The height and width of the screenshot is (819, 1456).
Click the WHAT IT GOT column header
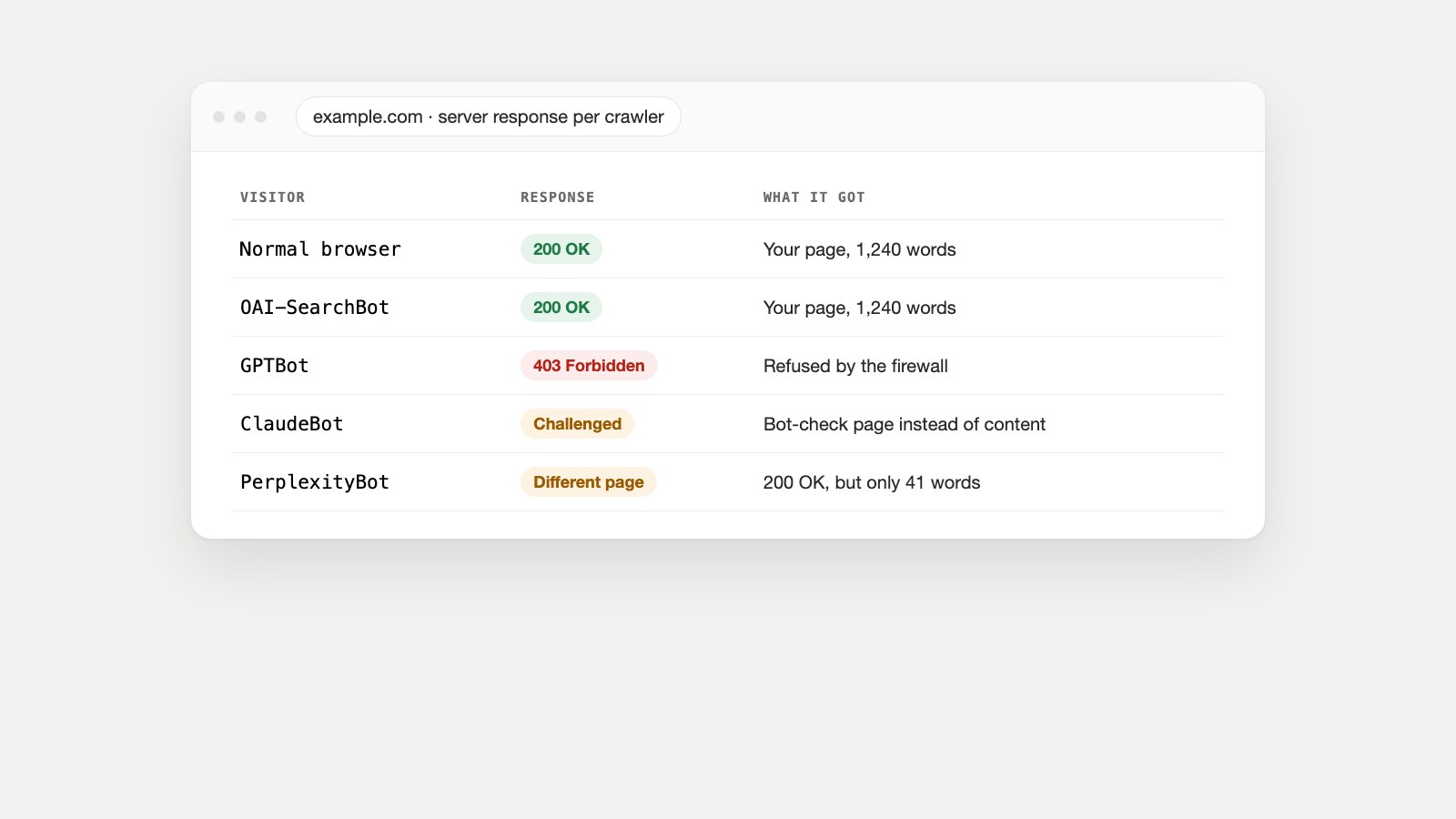click(814, 197)
